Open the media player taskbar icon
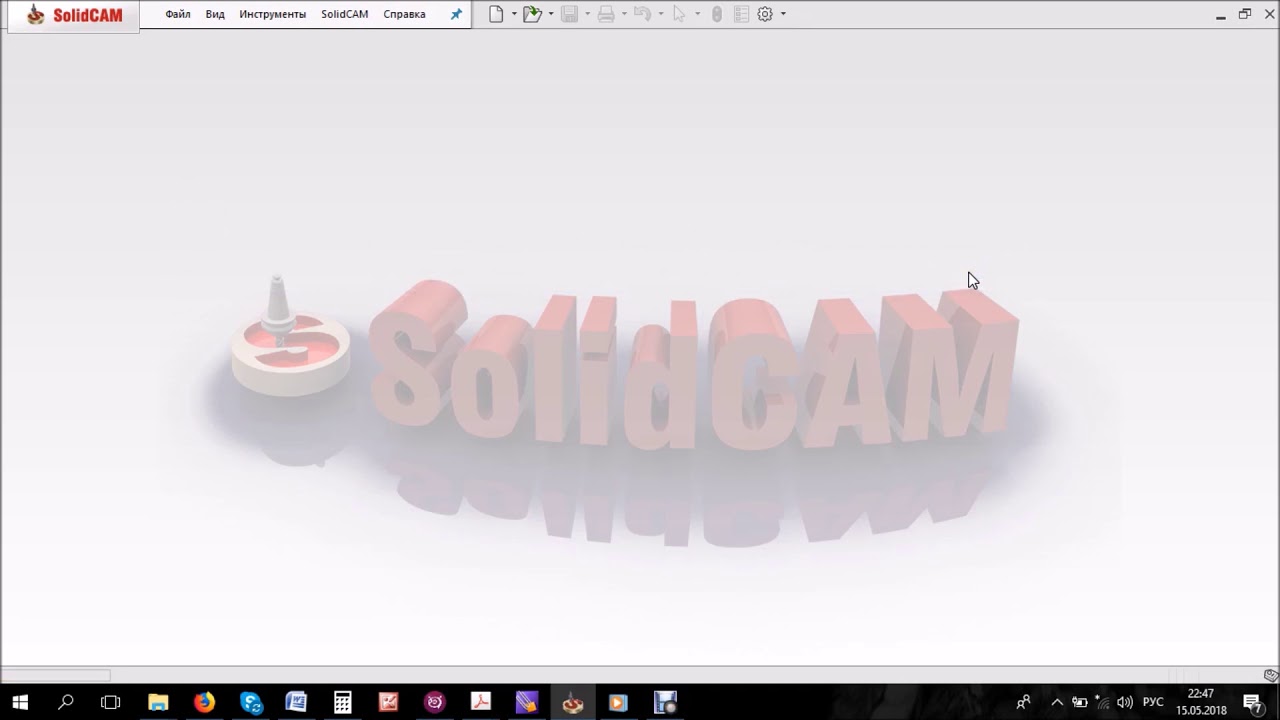 point(618,702)
